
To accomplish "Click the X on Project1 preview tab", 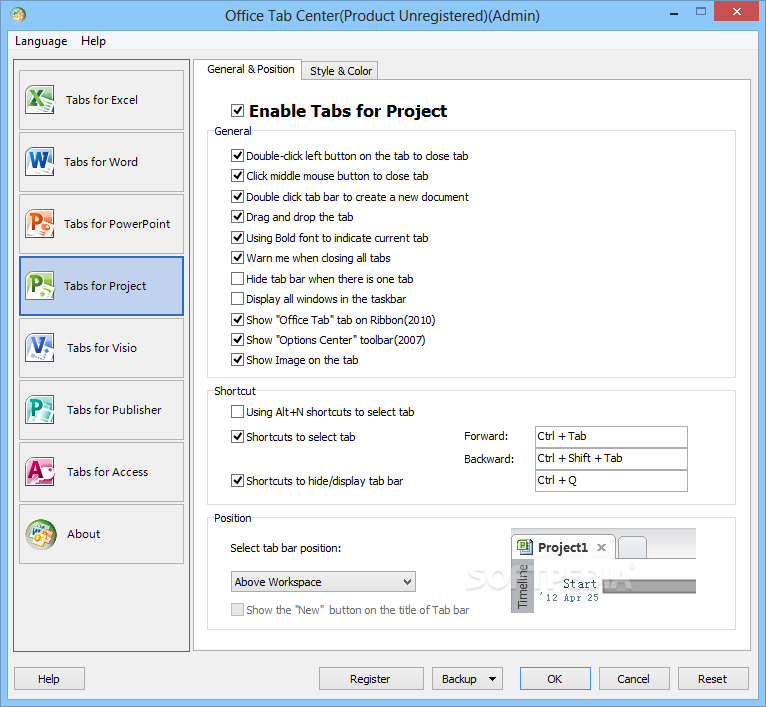I will pyautogui.click(x=601, y=548).
